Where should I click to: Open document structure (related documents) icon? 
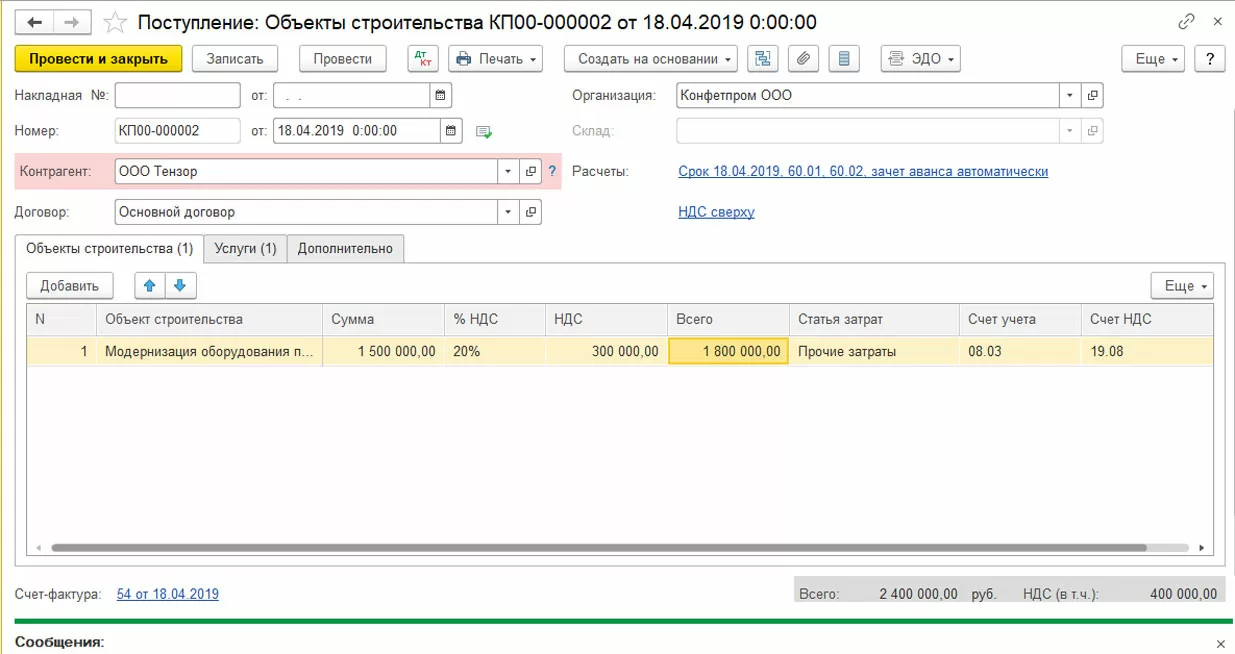pos(763,59)
